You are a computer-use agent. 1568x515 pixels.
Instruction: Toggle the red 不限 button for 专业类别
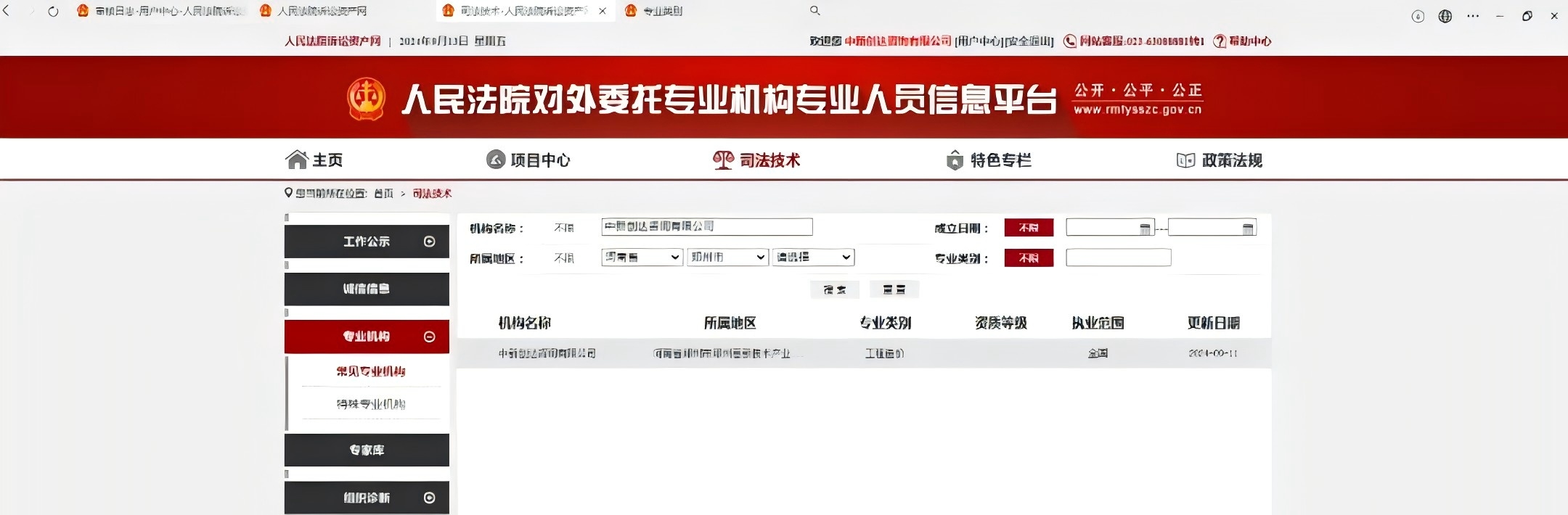[x=1028, y=258]
